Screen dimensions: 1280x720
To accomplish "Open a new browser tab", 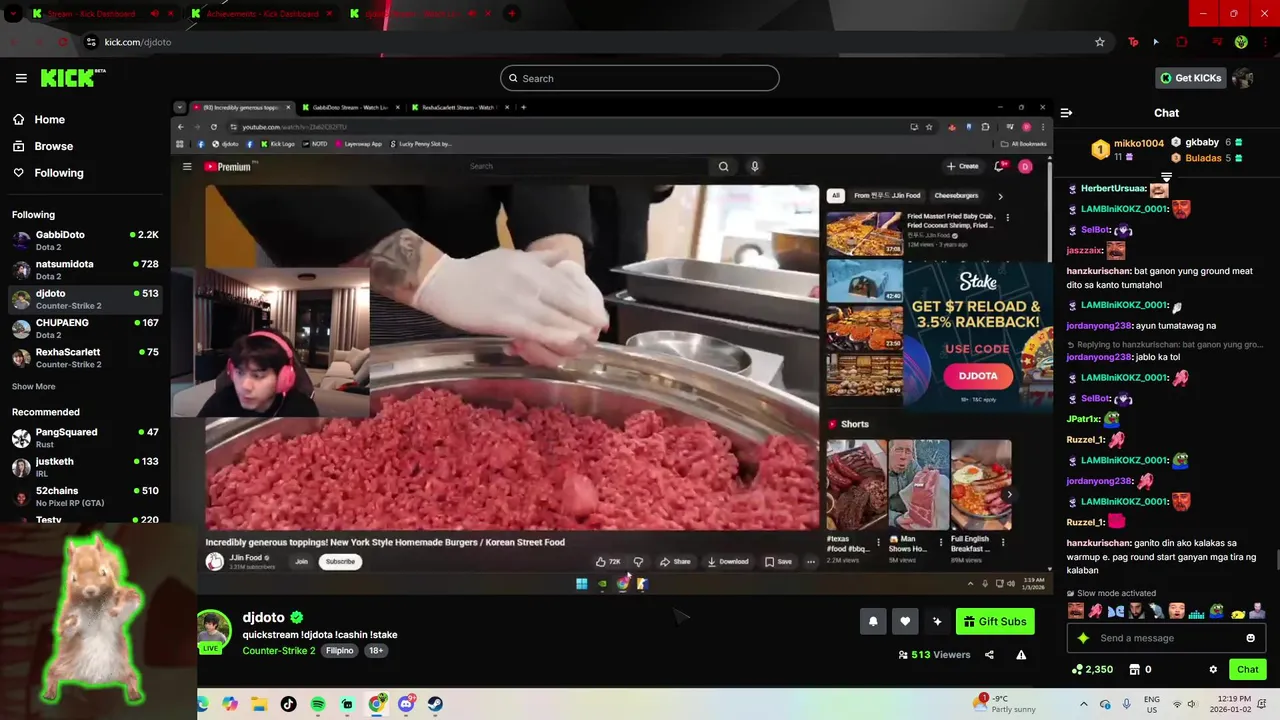I will (512, 14).
